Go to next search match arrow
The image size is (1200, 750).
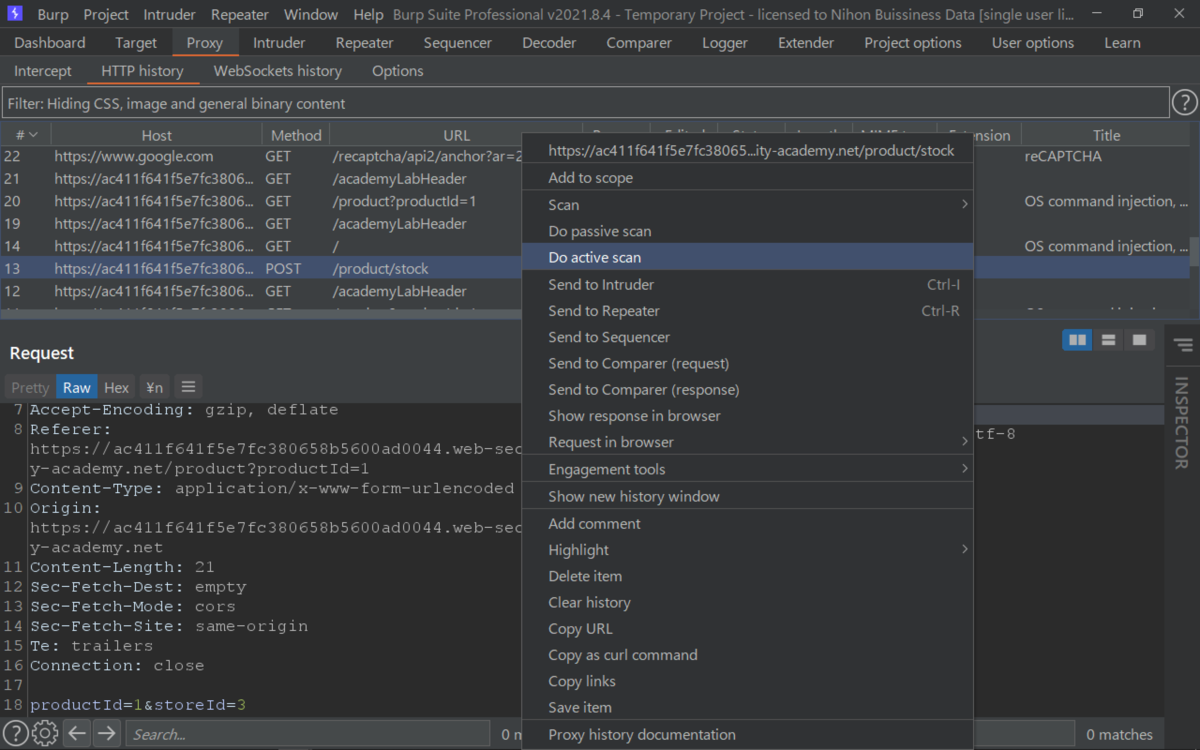(x=106, y=733)
